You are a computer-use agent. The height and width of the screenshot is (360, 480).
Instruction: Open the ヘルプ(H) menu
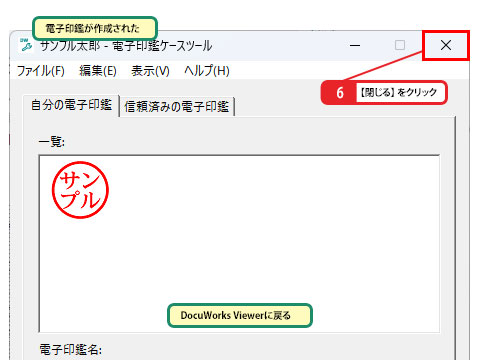tap(207, 71)
